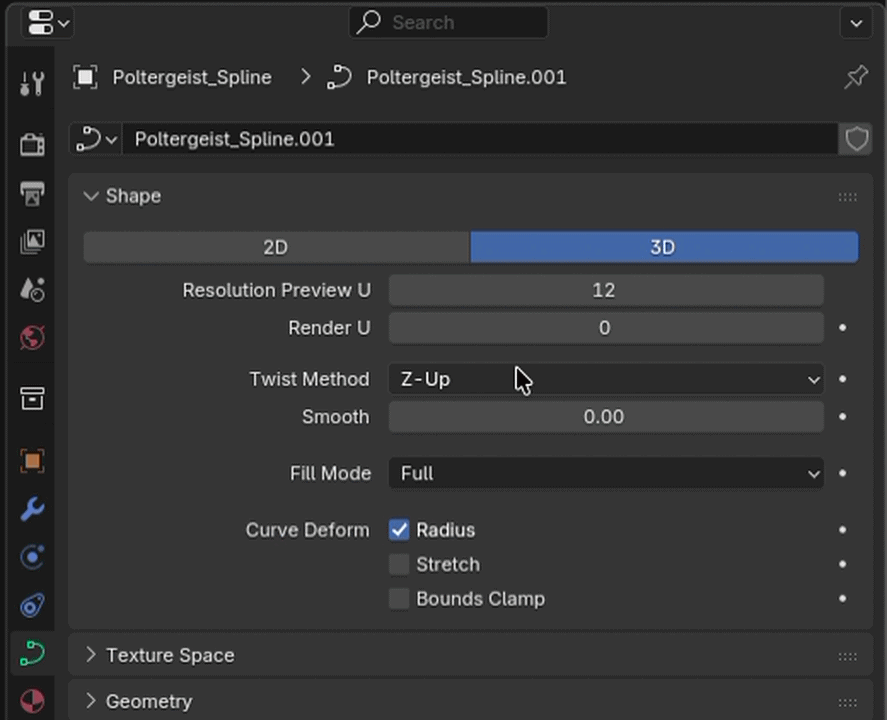Open the Modifiers wrench tab
Viewport: 887px width, 720px height.
click(32, 509)
